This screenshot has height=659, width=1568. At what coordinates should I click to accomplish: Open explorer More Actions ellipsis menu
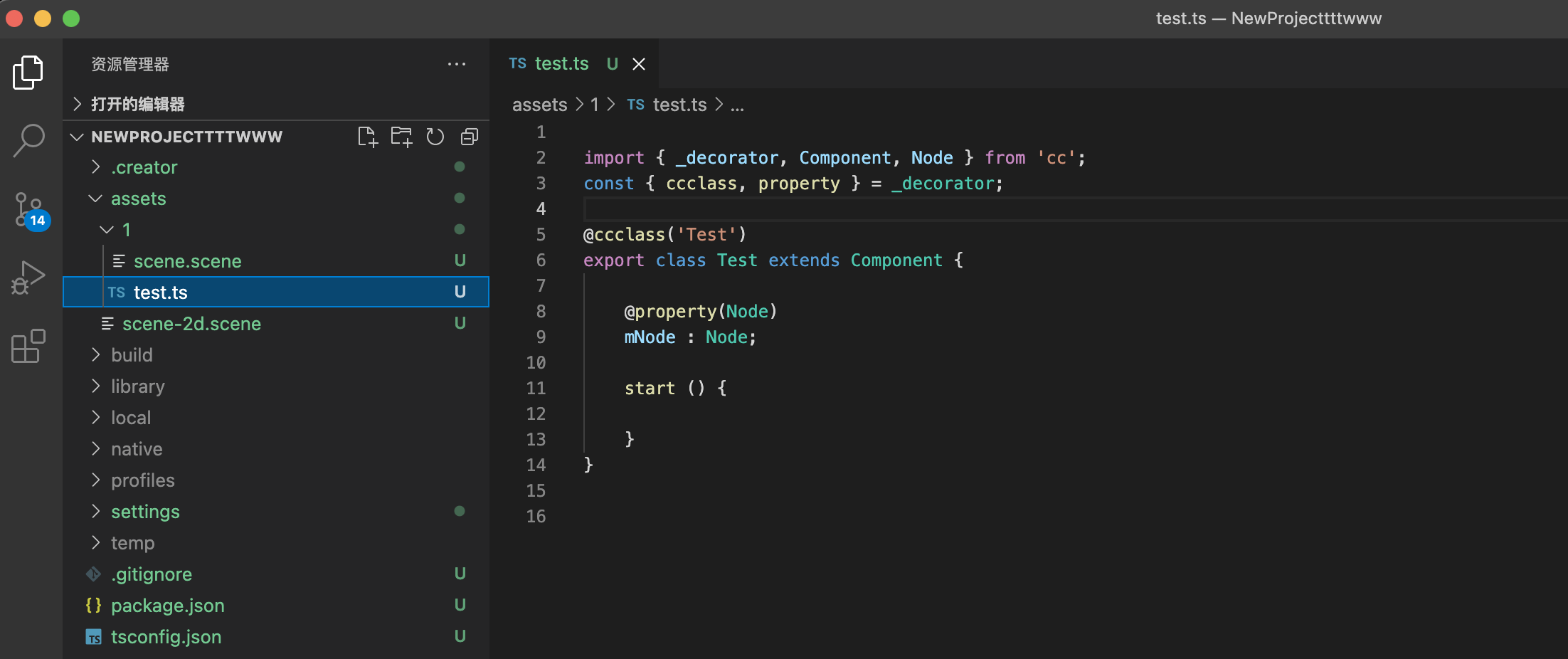coord(456,64)
